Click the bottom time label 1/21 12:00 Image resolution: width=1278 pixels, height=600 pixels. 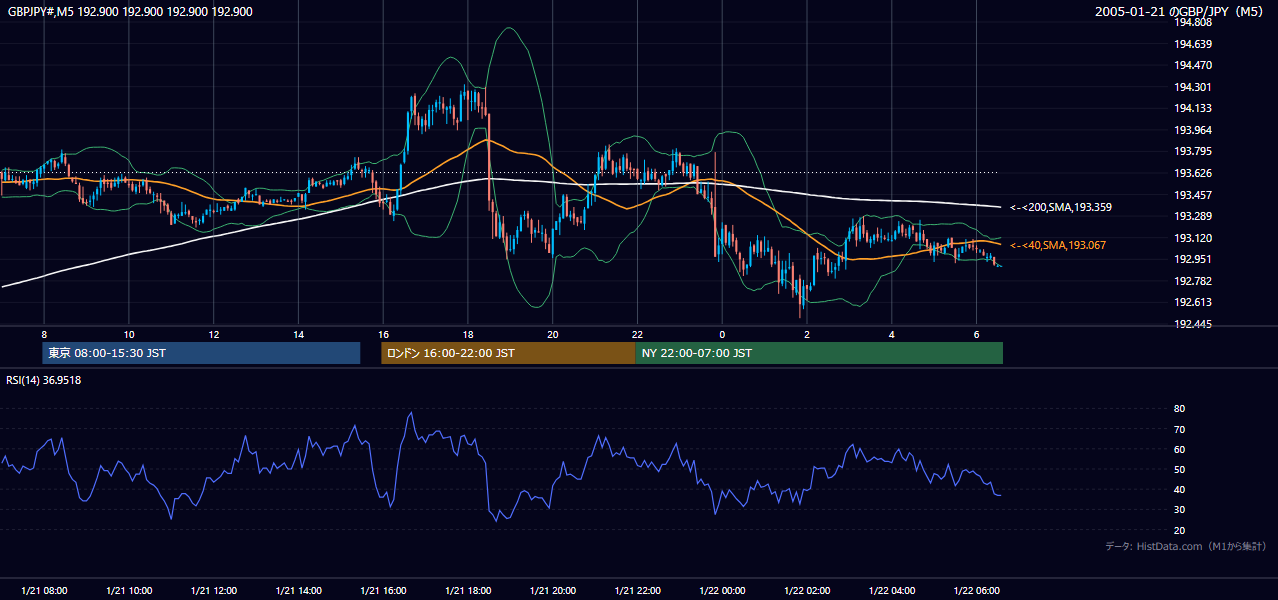[214, 591]
